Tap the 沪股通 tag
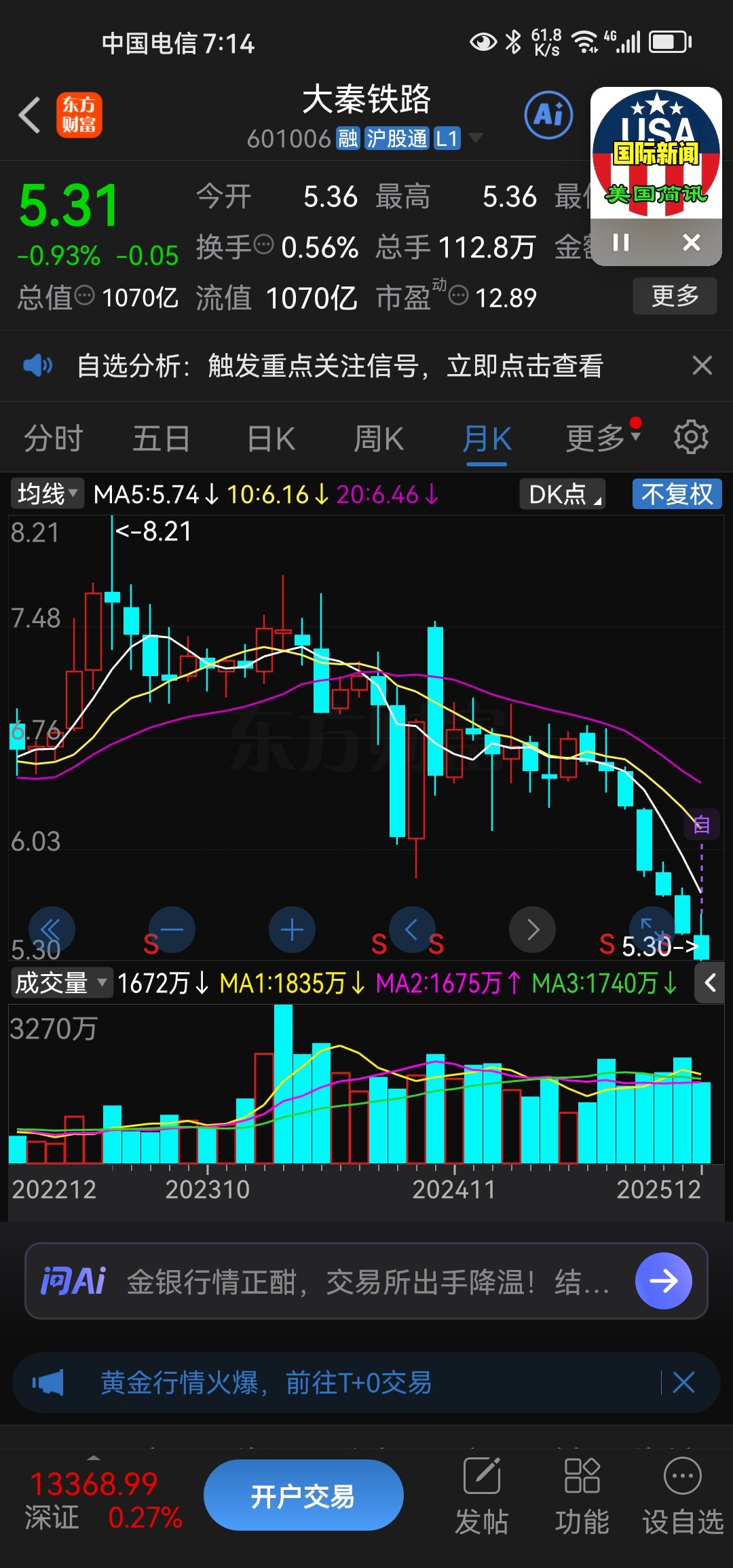This screenshot has width=733, height=1568. click(x=397, y=138)
